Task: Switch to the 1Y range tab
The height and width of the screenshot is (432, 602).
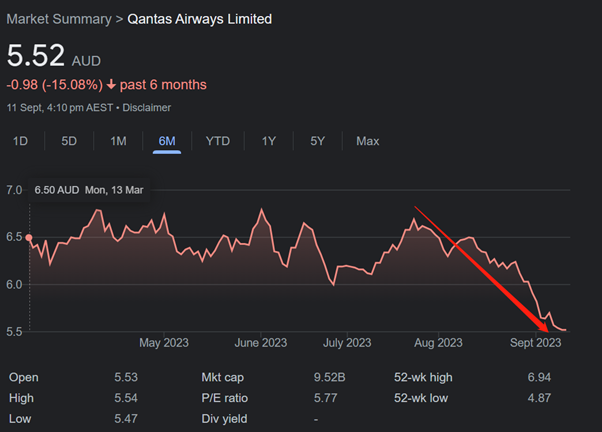Action: (x=269, y=141)
